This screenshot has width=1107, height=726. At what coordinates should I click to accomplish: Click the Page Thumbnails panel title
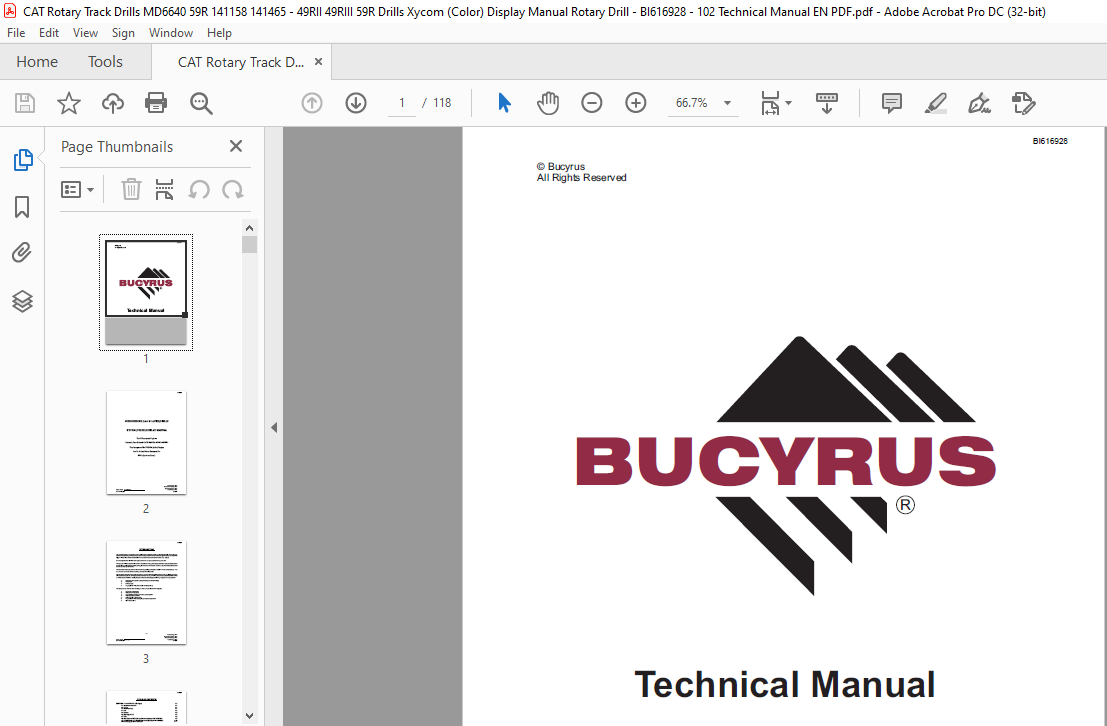click(116, 147)
